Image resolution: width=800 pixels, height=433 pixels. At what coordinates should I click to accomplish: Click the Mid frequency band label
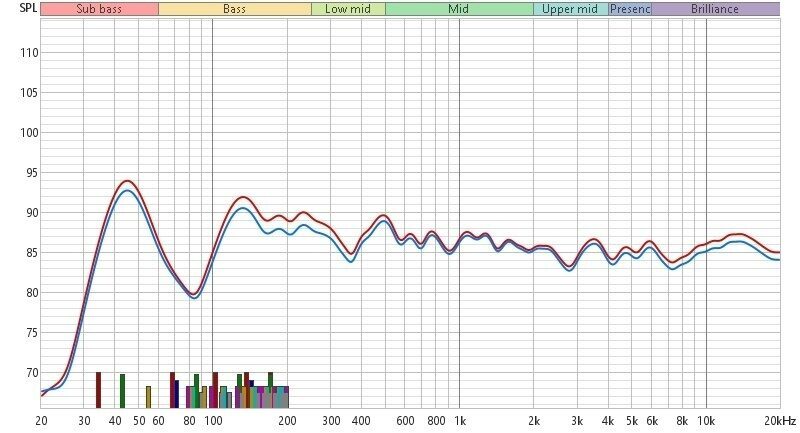(x=459, y=9)
